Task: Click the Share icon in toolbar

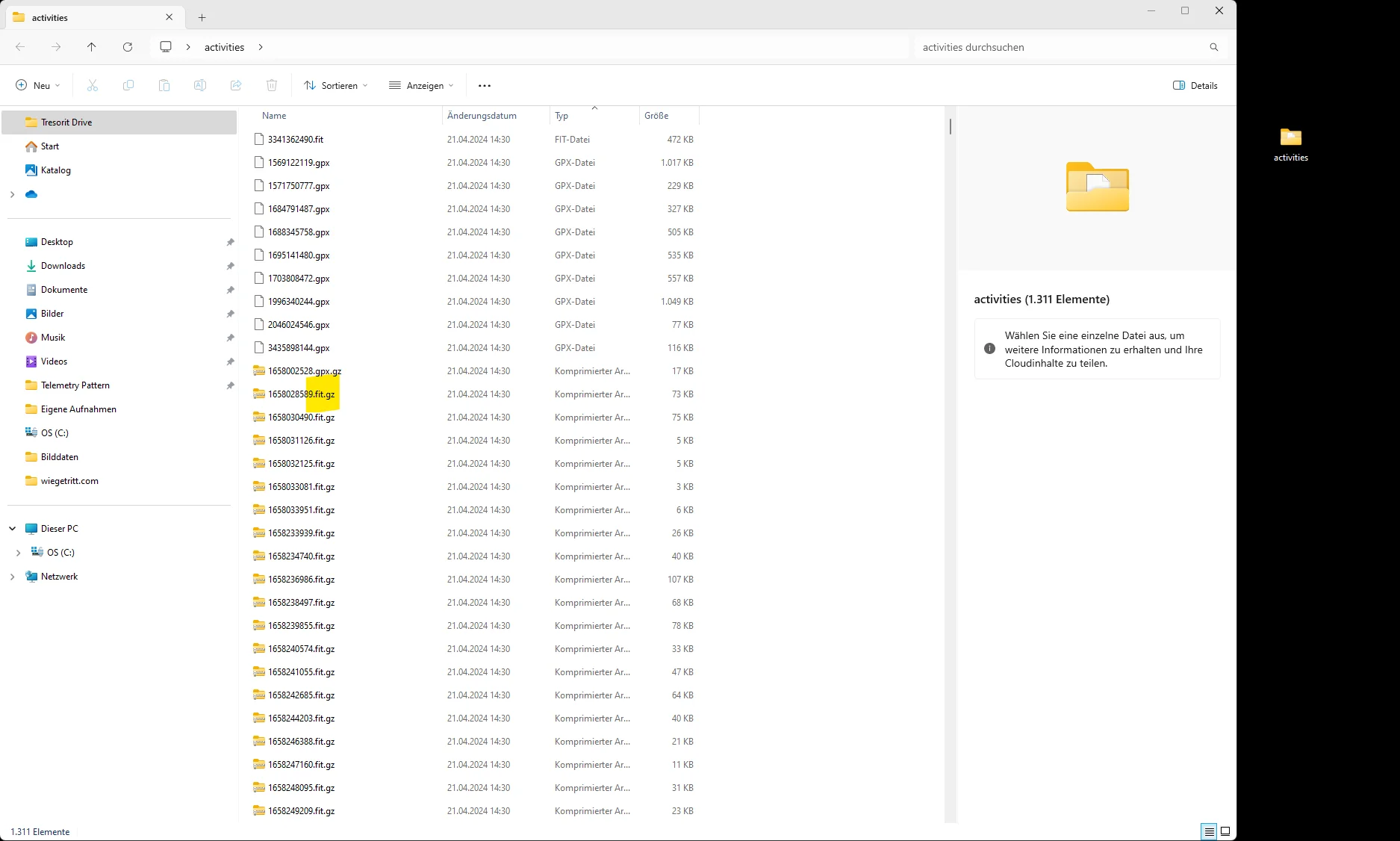Action: pyautogui.click(x=236, y=86)
